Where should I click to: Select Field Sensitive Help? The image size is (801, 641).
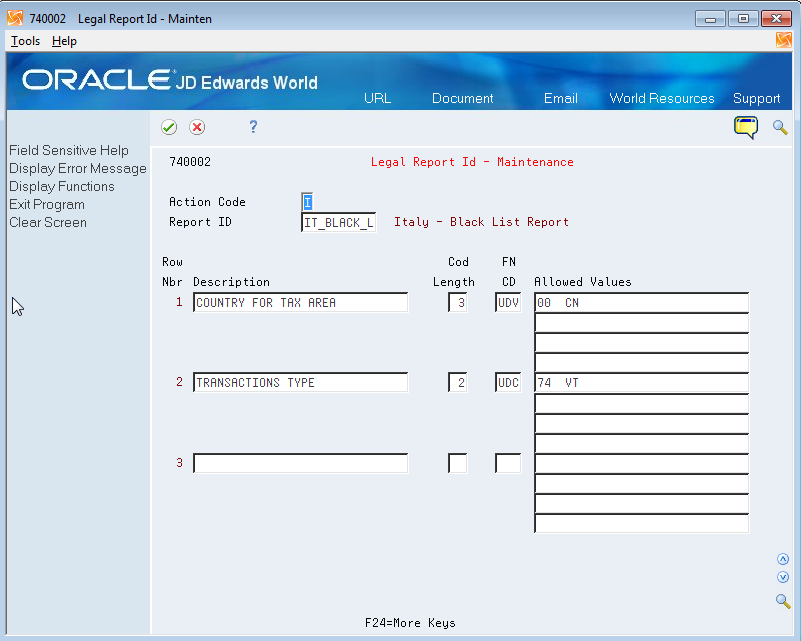pyautogui.click(x=69, y=150)
